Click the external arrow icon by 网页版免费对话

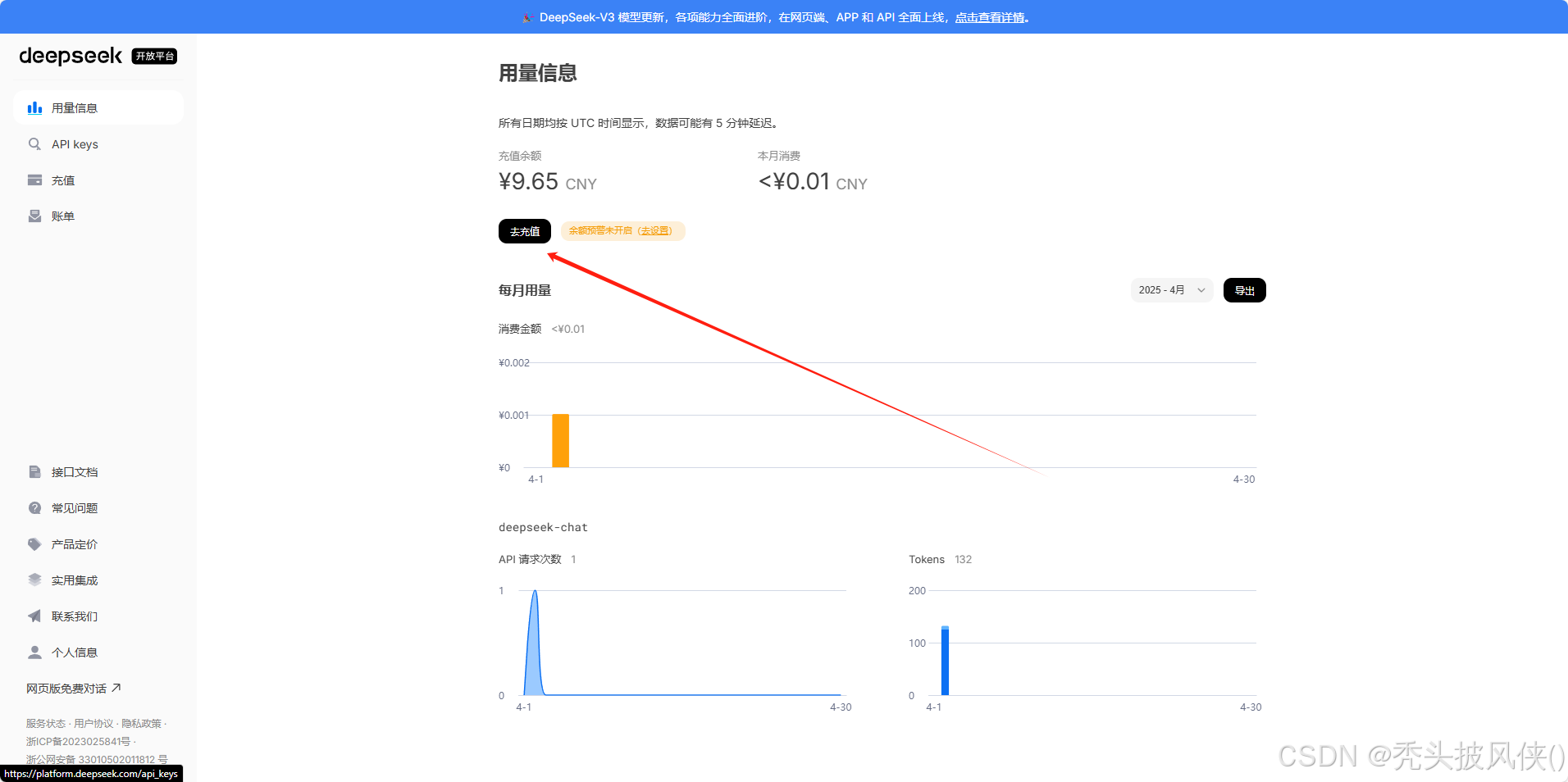116,688
